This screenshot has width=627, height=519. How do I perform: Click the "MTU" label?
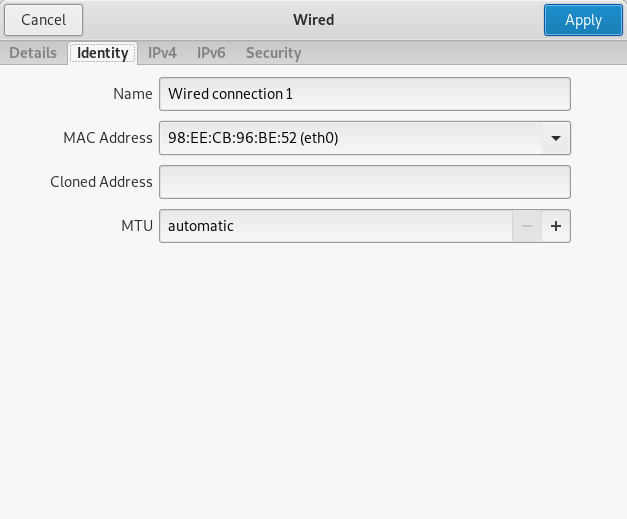pyautogui.click(x=137, y=226)
